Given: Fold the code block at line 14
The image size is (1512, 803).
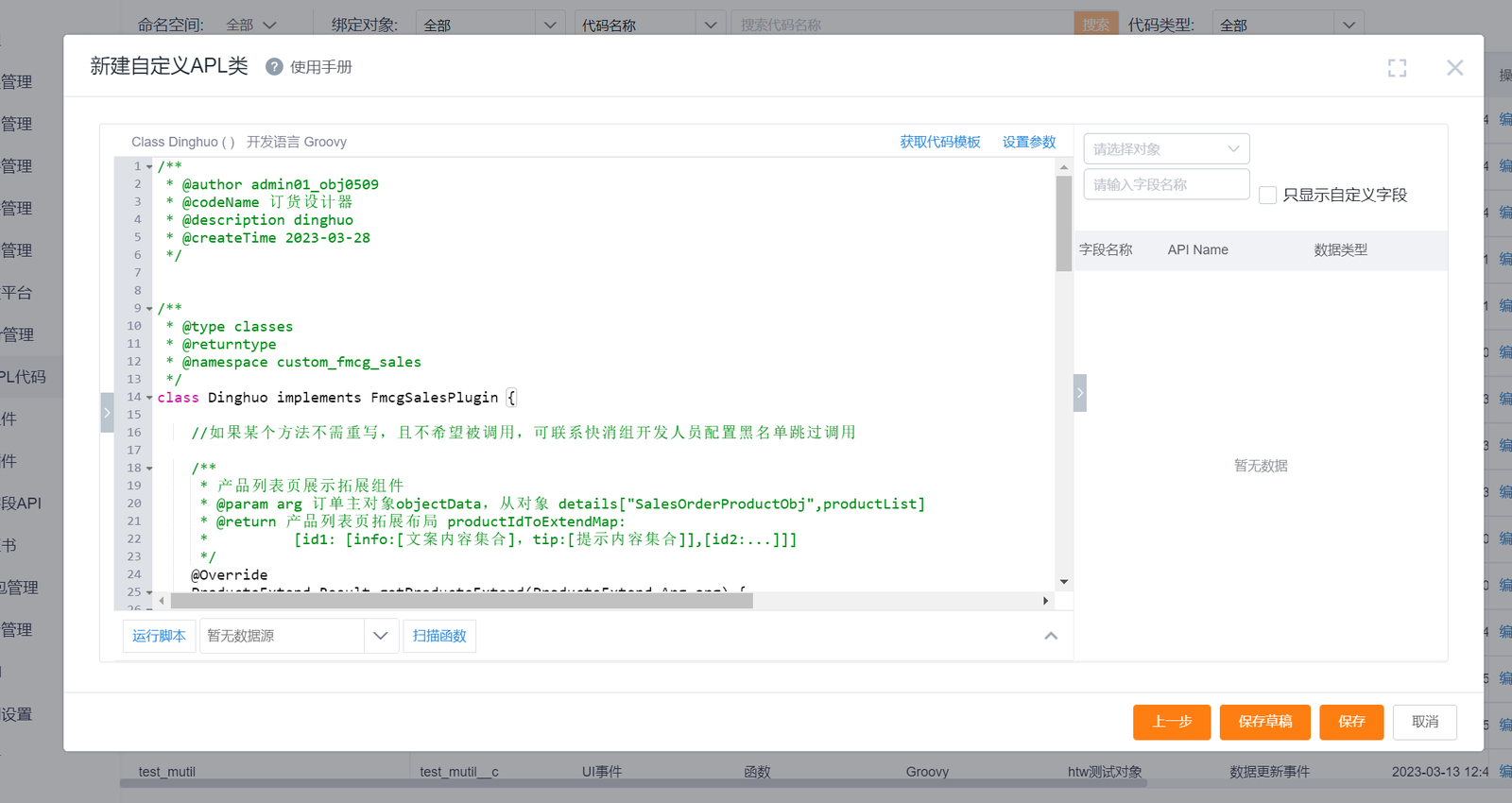Looking at the screenshot, I should [149, 398].
